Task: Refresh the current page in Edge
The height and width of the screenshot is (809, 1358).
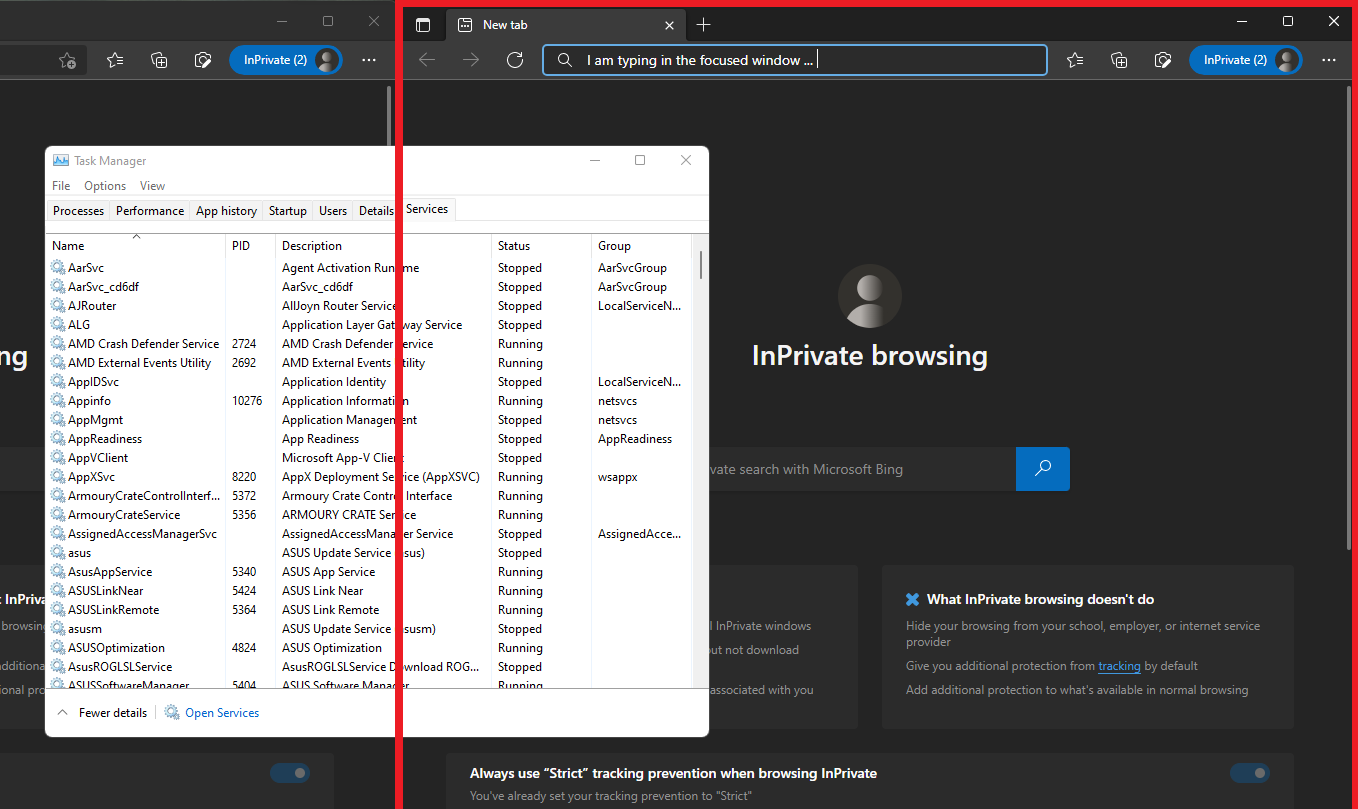Action: (514, 59)
